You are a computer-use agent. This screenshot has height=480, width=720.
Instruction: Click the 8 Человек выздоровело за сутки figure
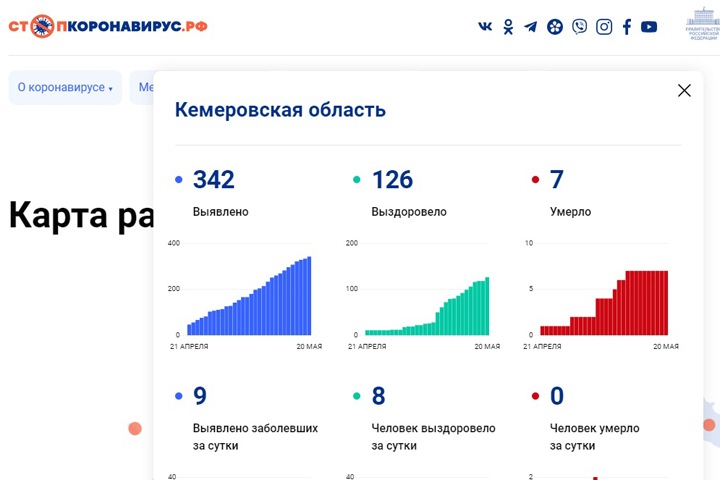(378, 396)
